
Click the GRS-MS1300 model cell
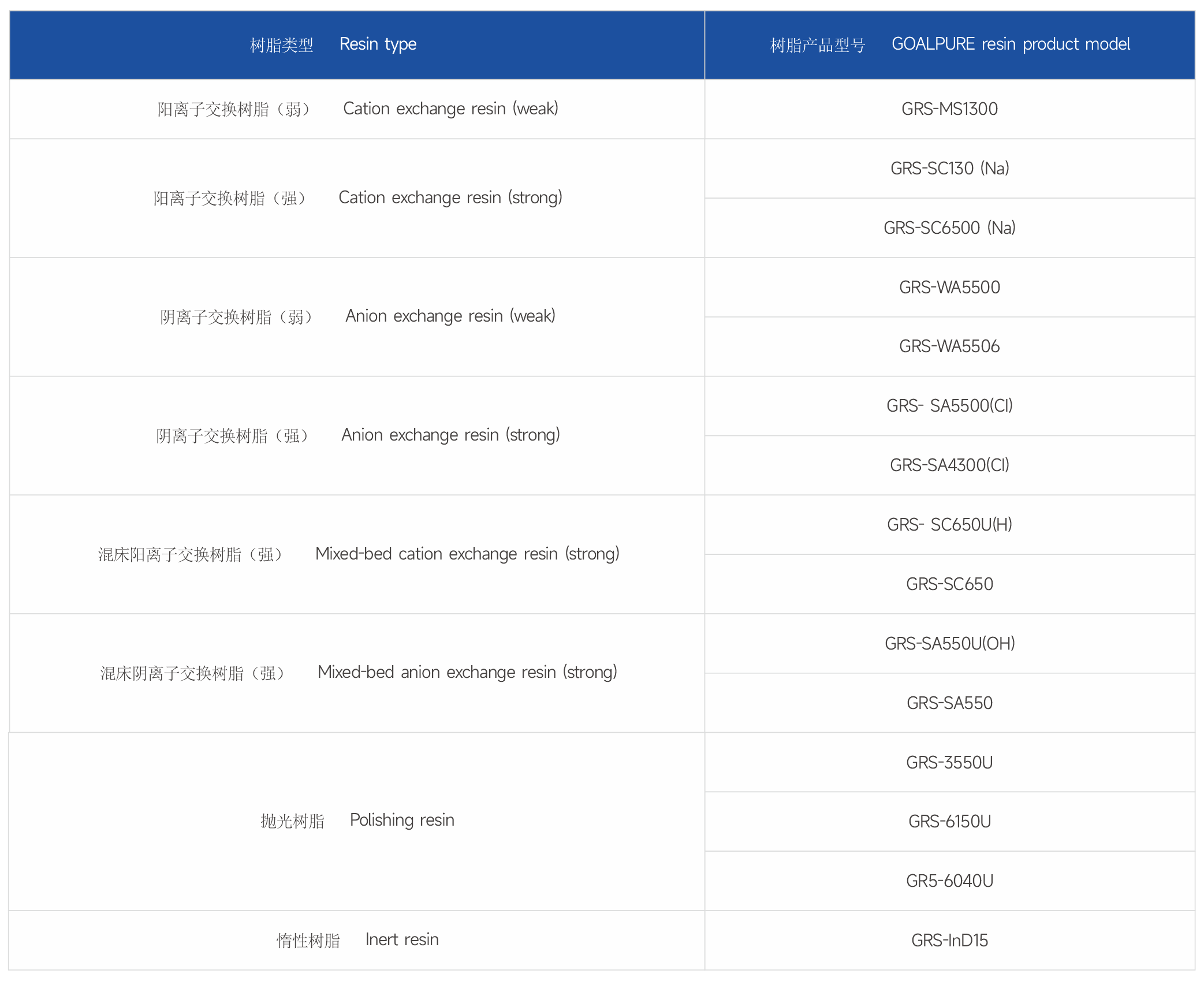[950, 109]
